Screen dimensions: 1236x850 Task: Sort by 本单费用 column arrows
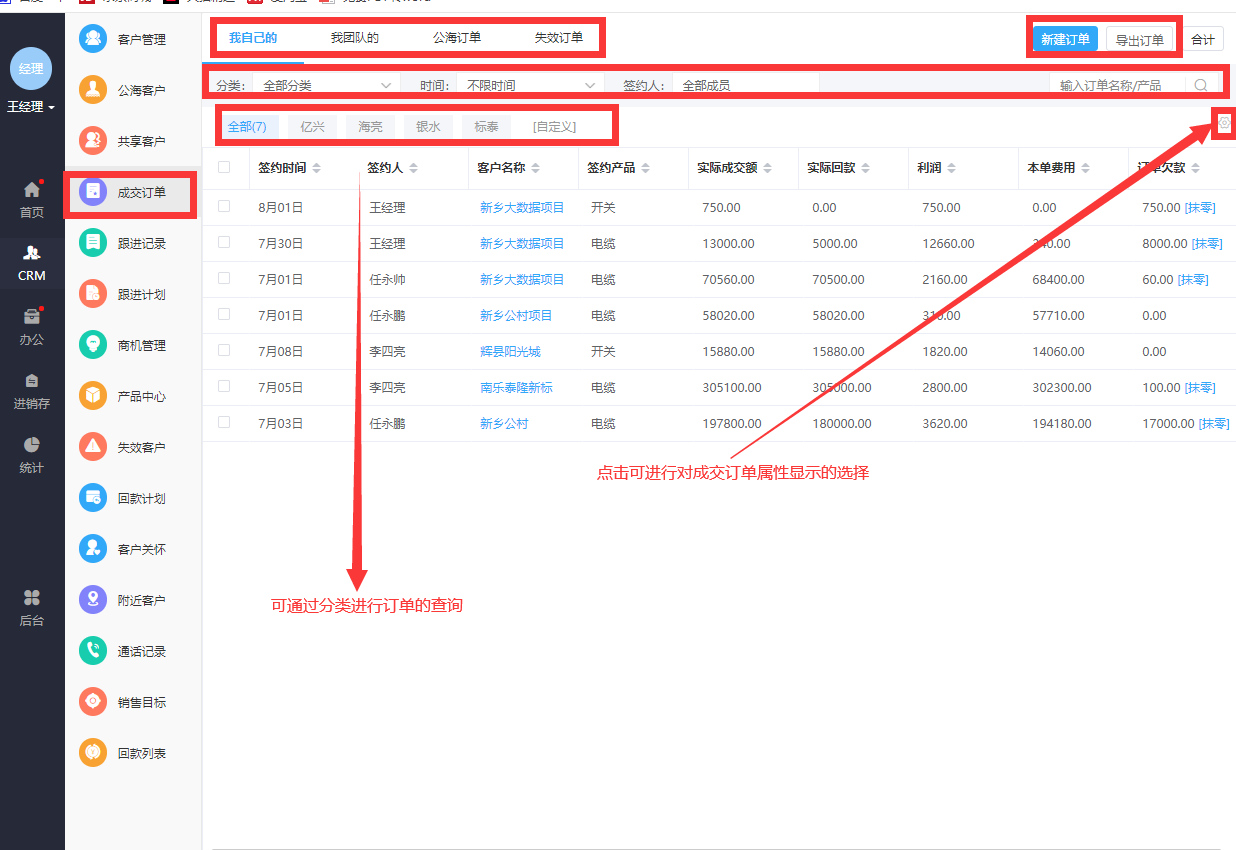pyautogui.click(x=1085, y=168)
